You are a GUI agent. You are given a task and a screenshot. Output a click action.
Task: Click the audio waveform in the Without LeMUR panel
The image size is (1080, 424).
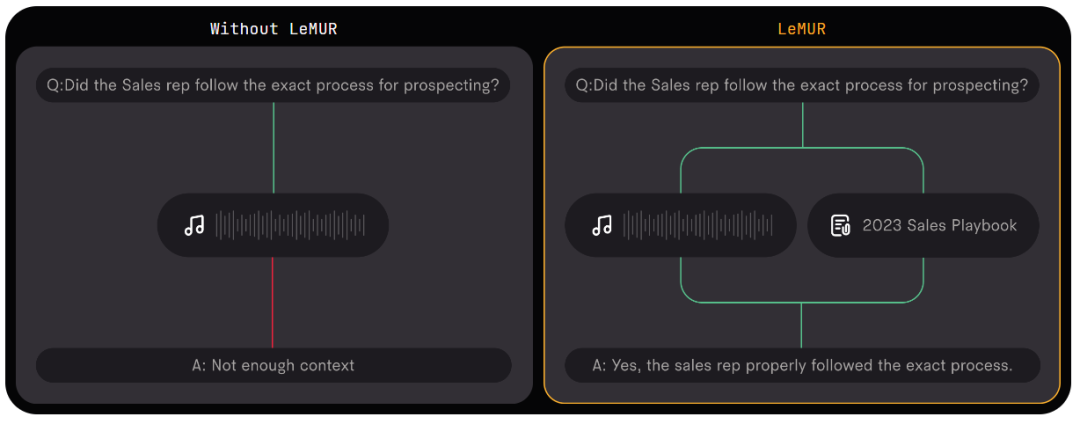coord(289,226)
